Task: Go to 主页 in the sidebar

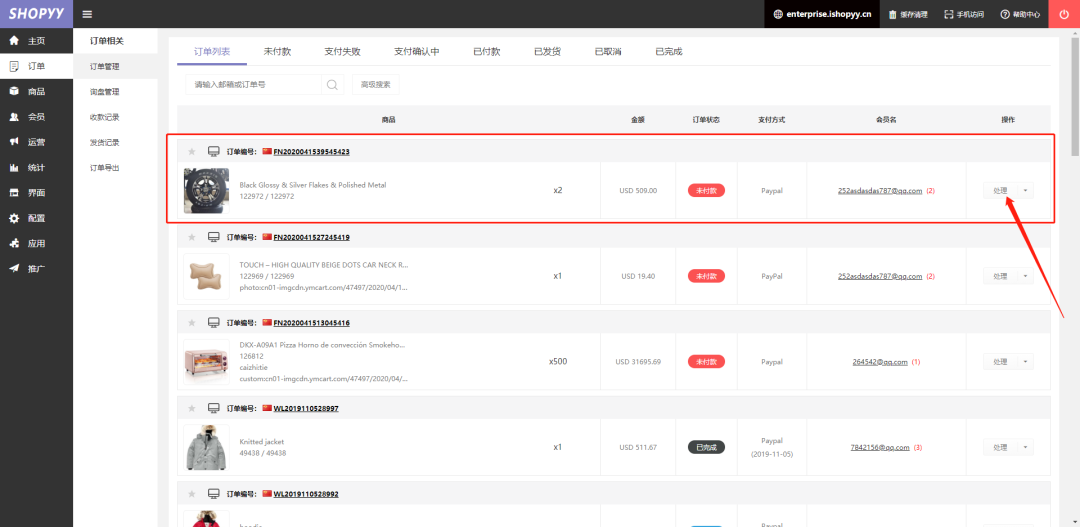Action: point(37,41)
